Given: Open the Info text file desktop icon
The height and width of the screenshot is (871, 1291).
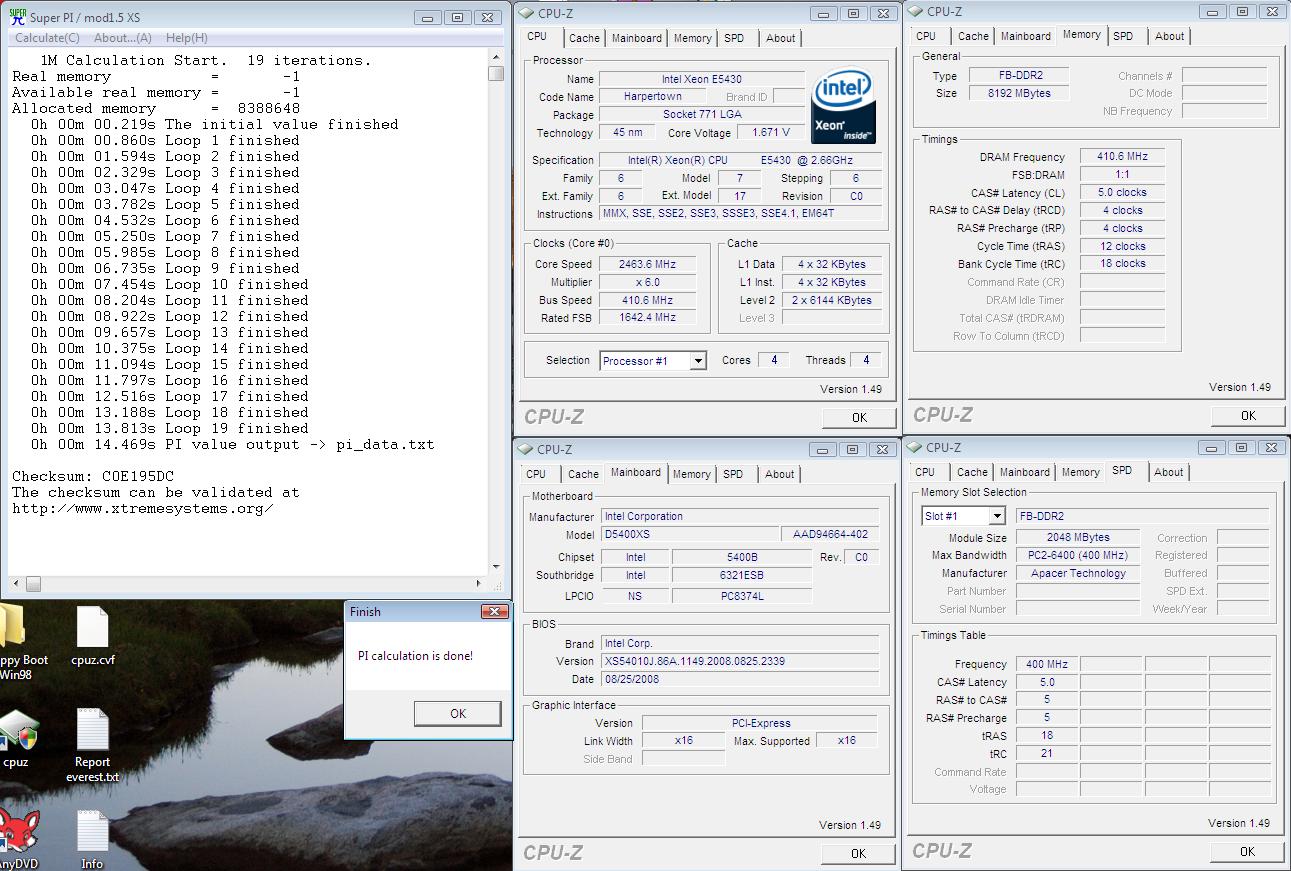Looking at the screenshot, I should point(92,838).
